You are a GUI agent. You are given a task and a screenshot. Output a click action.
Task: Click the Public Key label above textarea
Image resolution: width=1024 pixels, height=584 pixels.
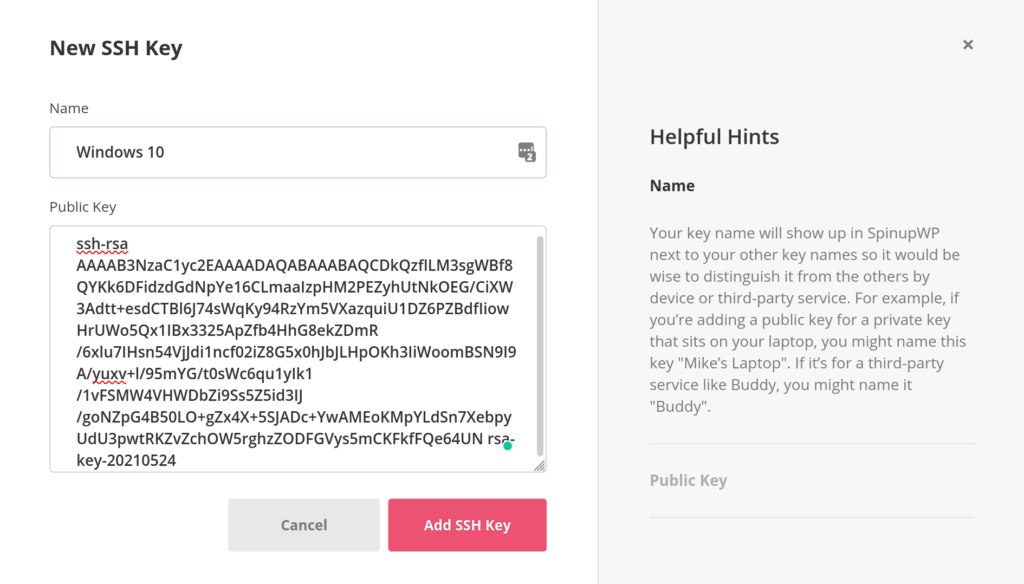click(x=83, y=206)
